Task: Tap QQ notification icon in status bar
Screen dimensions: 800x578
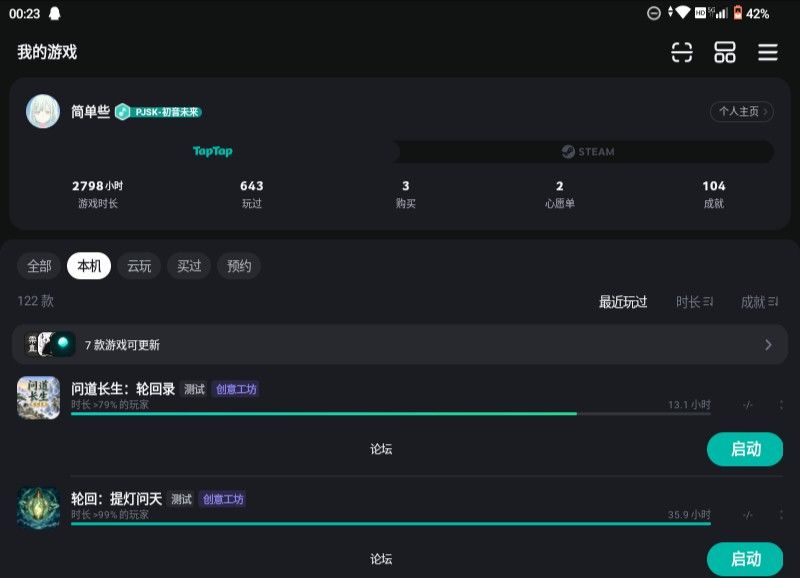Action: [x=55, y=13]
